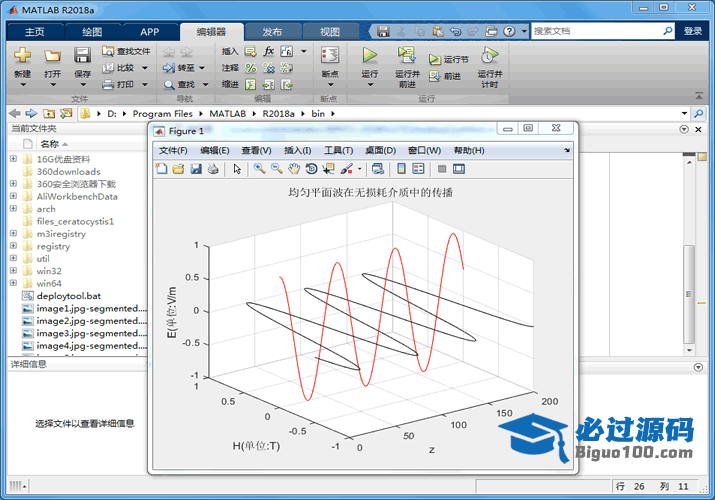
Task: Run the script with green Run arrow
Action: pos(369,56)
